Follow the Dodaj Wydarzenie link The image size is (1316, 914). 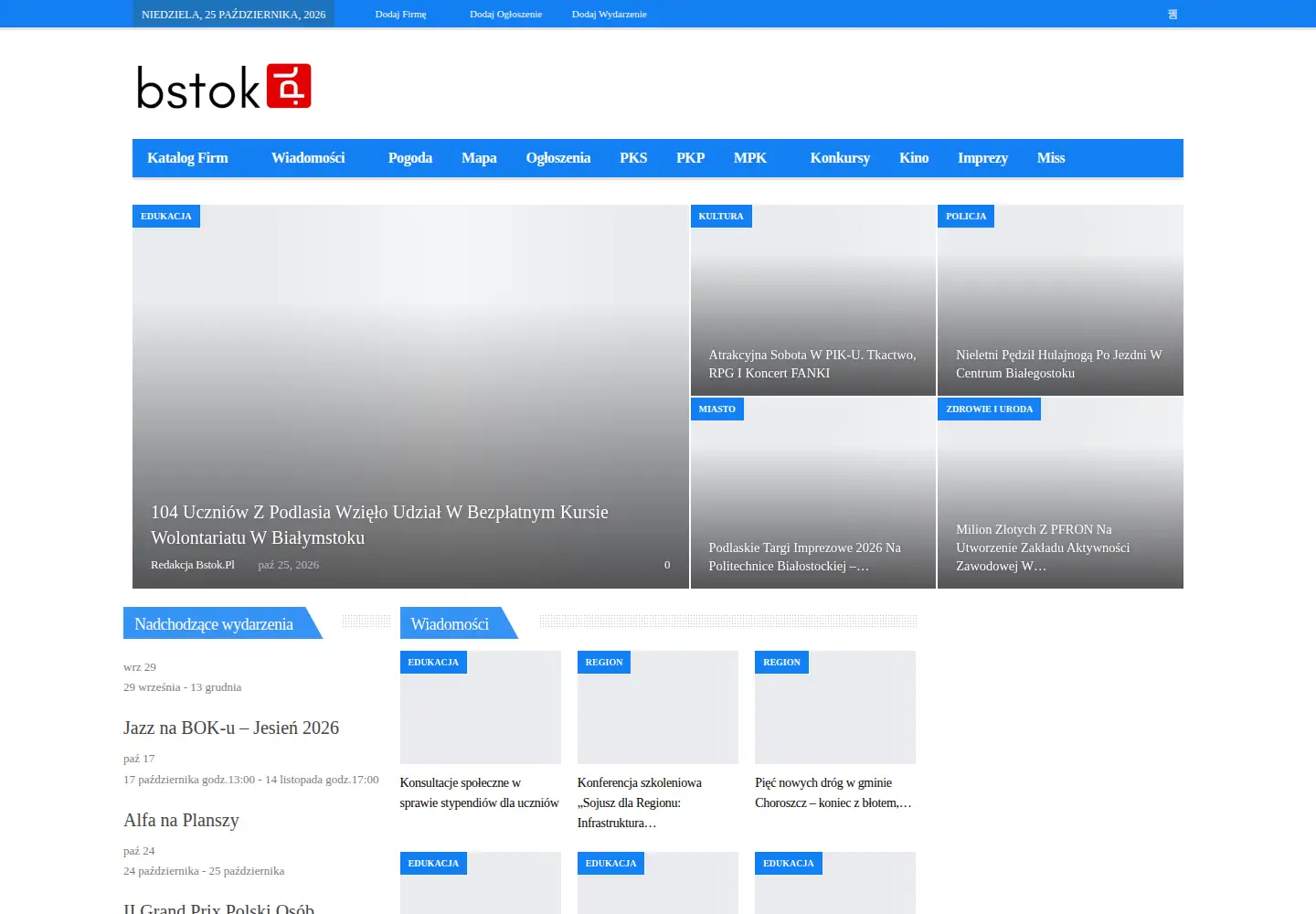(x=609, y=14)
